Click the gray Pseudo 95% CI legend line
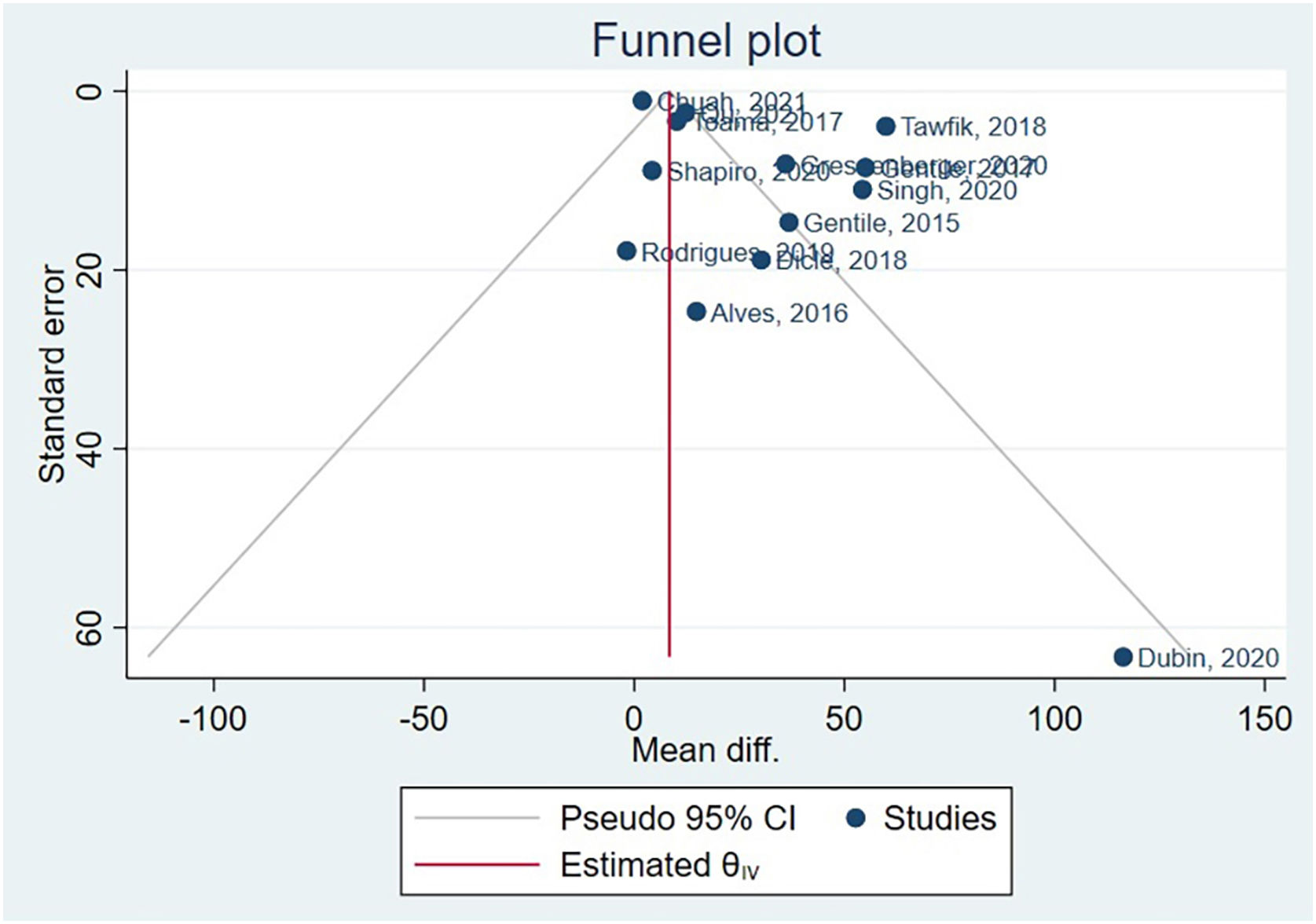 tap(477, 819)
